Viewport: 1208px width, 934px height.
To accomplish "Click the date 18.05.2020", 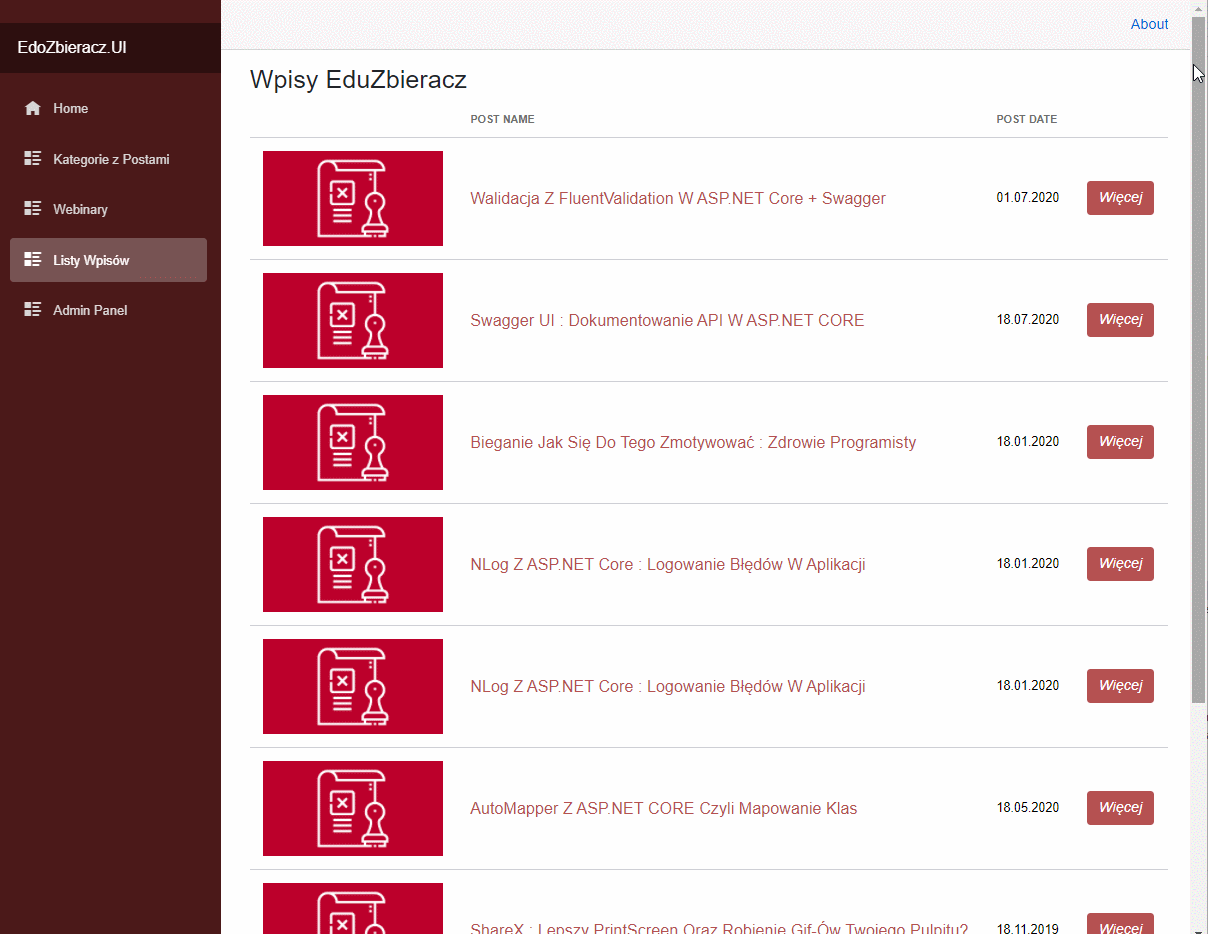I will point(1027,808).
